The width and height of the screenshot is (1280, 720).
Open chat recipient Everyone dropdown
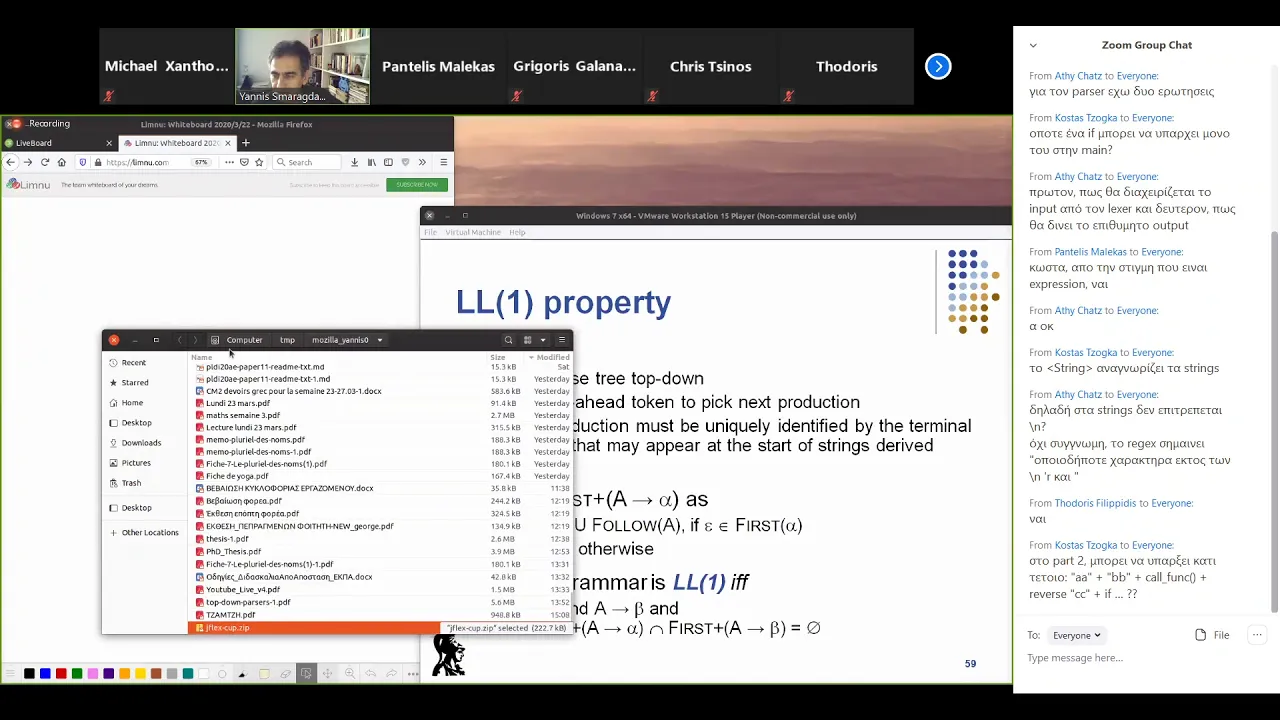pyautogui.click(x=1076, y=635)
